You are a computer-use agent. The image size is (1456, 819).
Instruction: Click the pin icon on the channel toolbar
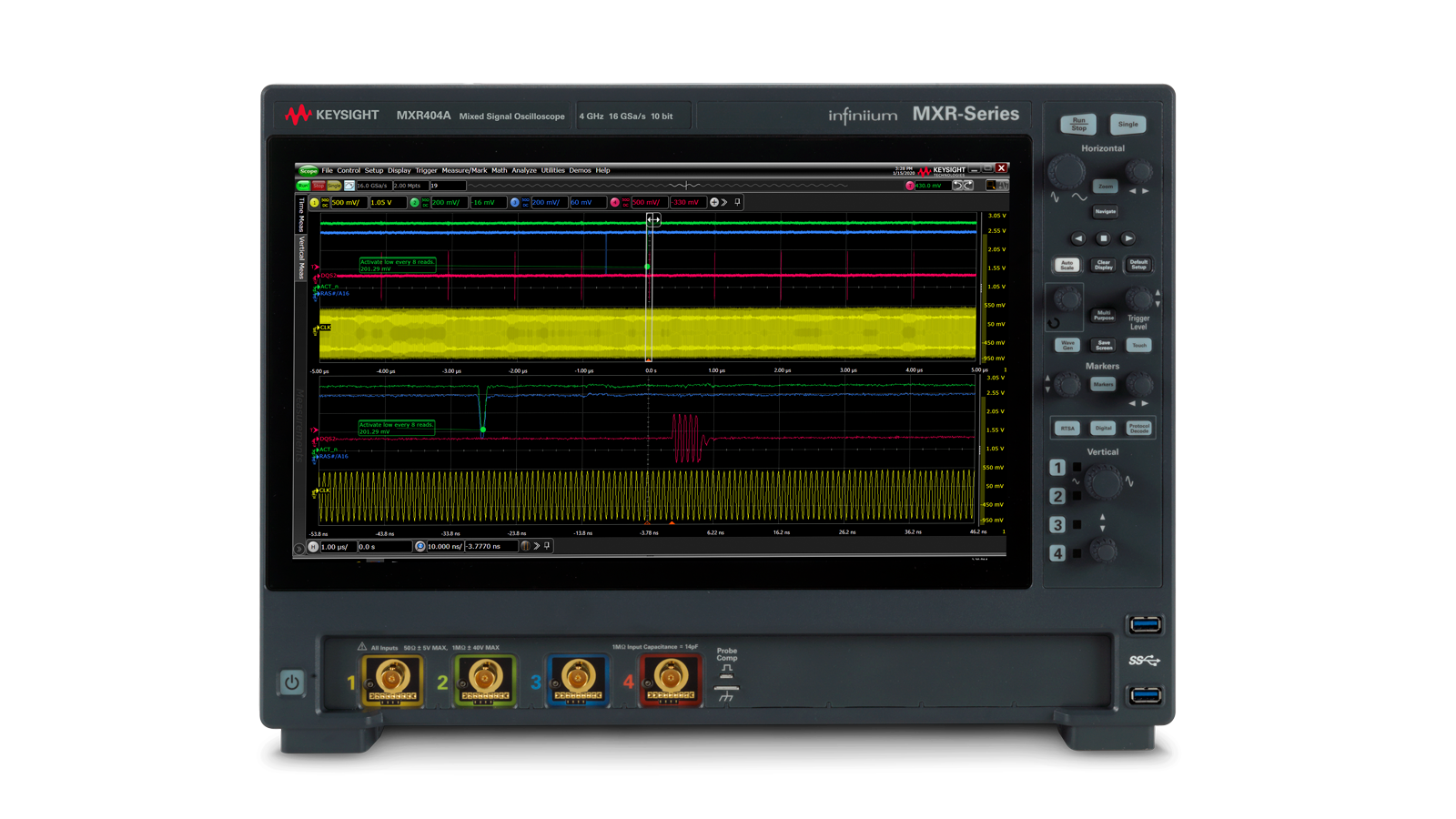[x=737, y=202]
